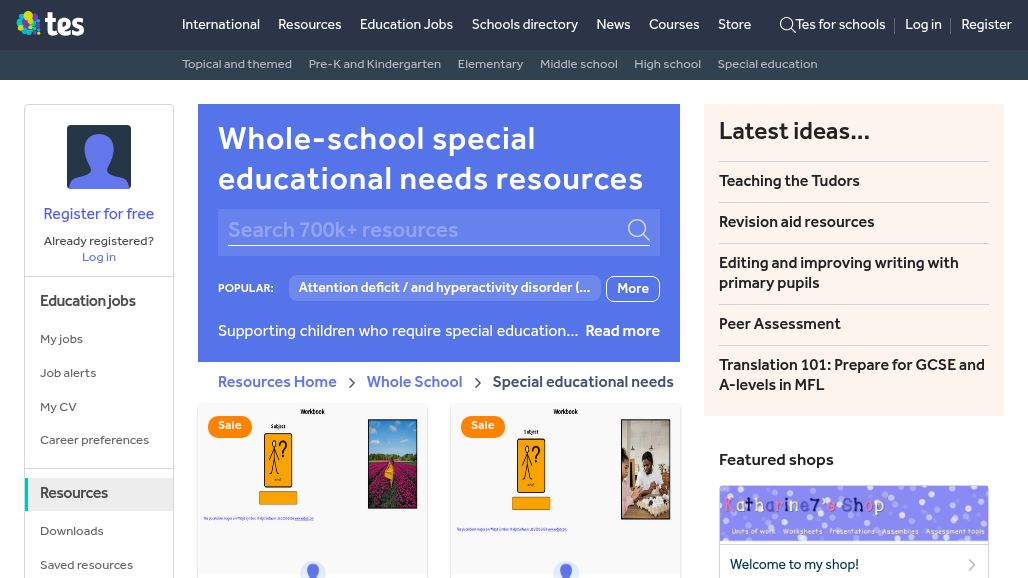Image resolution: width=1028 pixels, height=578 pixels.
Task: Expand the Attention deficit / hyperactivity disorder tag
Action: [x=444, y=288]
